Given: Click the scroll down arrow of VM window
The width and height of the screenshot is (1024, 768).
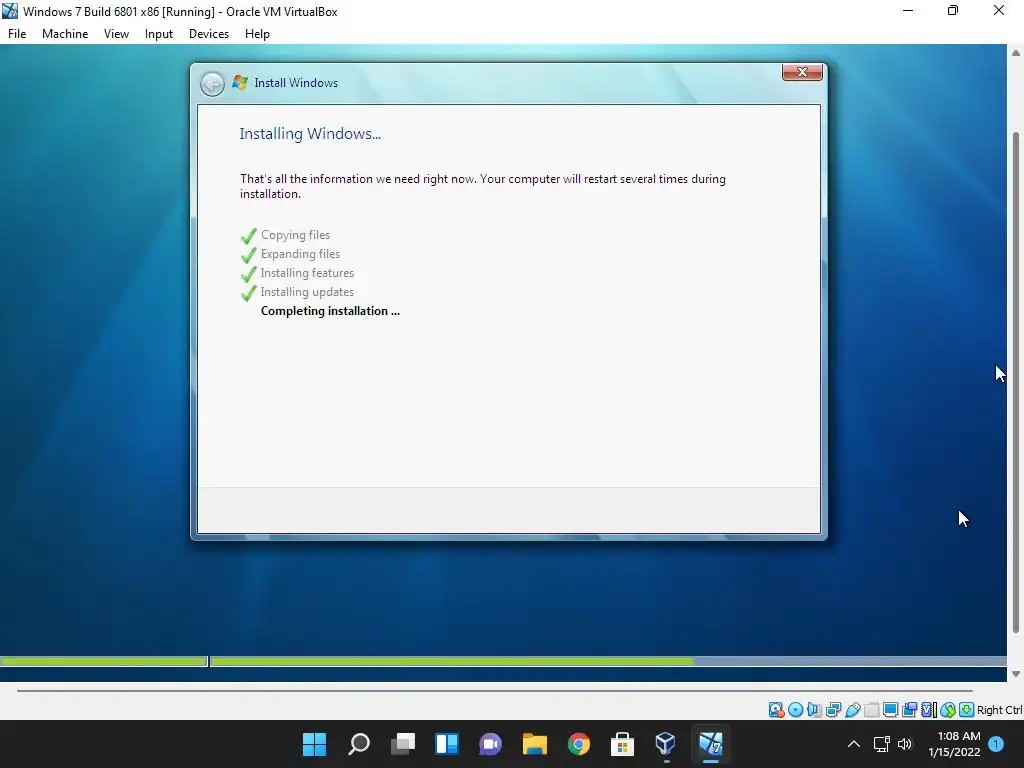Looking at the screenshot, I should [x=1016, y=674].
